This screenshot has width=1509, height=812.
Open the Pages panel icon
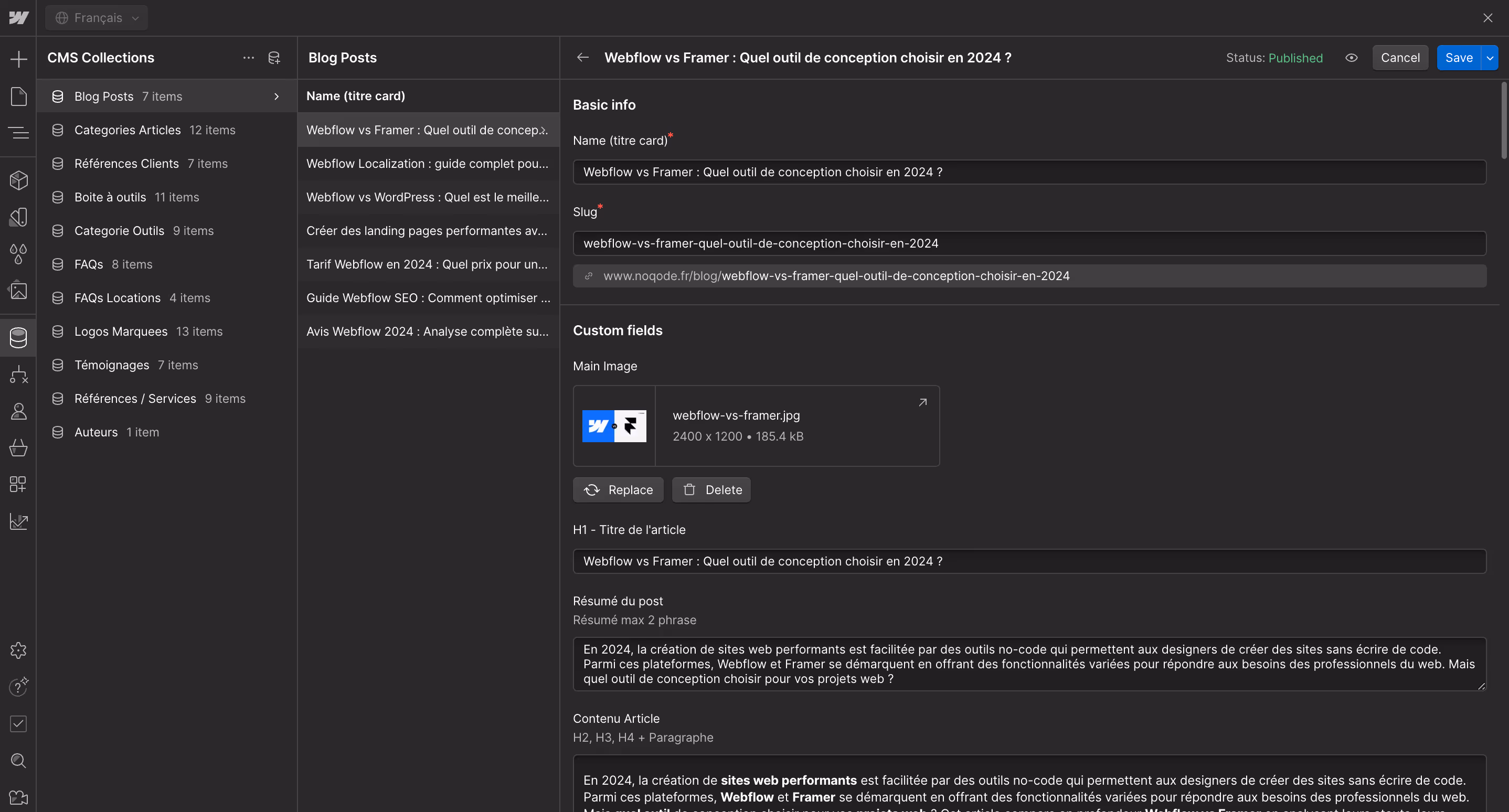tap(18, 97)
